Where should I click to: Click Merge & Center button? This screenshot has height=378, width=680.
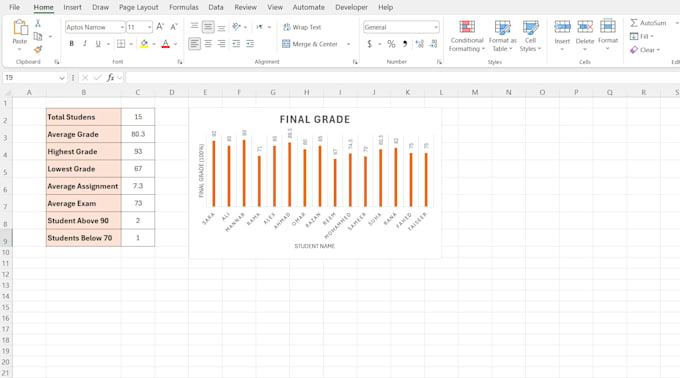click(310, 44)
